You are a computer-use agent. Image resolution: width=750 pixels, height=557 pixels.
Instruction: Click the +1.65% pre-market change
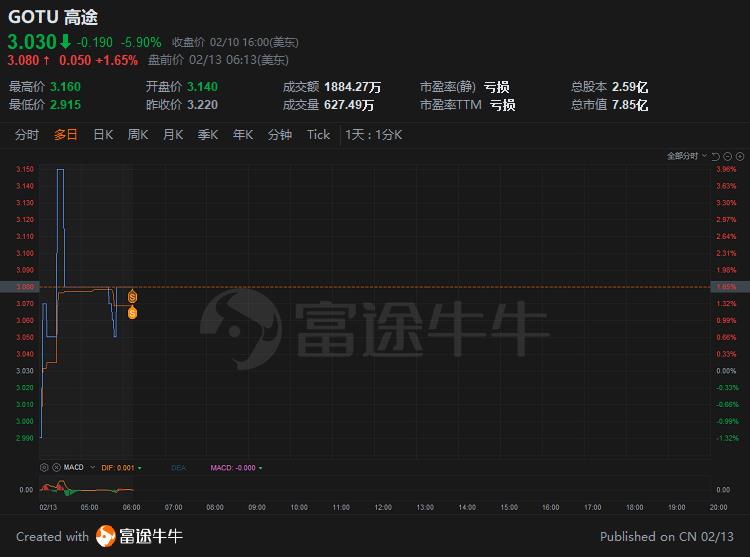click(x=117, y=60)
